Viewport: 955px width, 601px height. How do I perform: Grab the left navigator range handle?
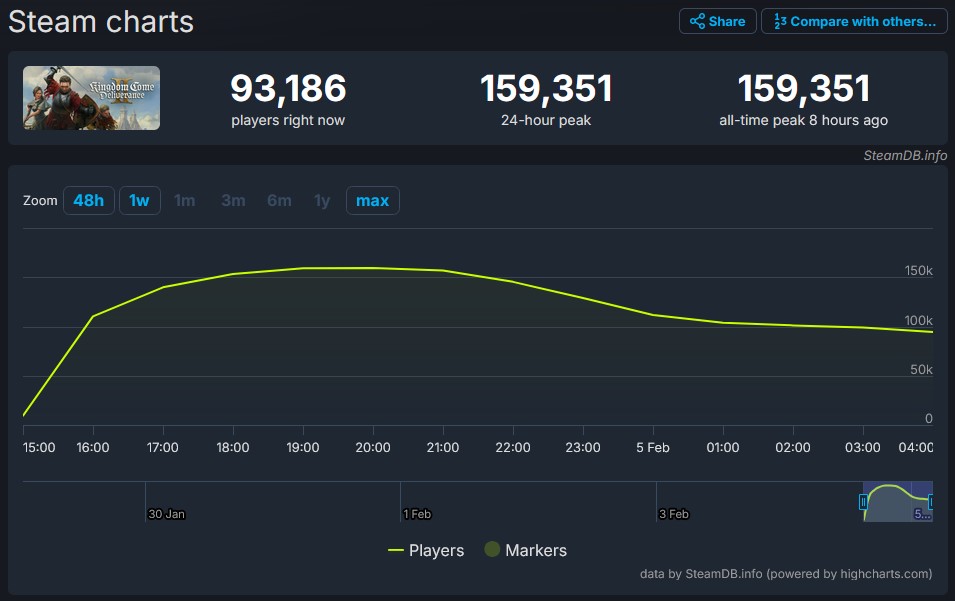(x=863, y=502)
